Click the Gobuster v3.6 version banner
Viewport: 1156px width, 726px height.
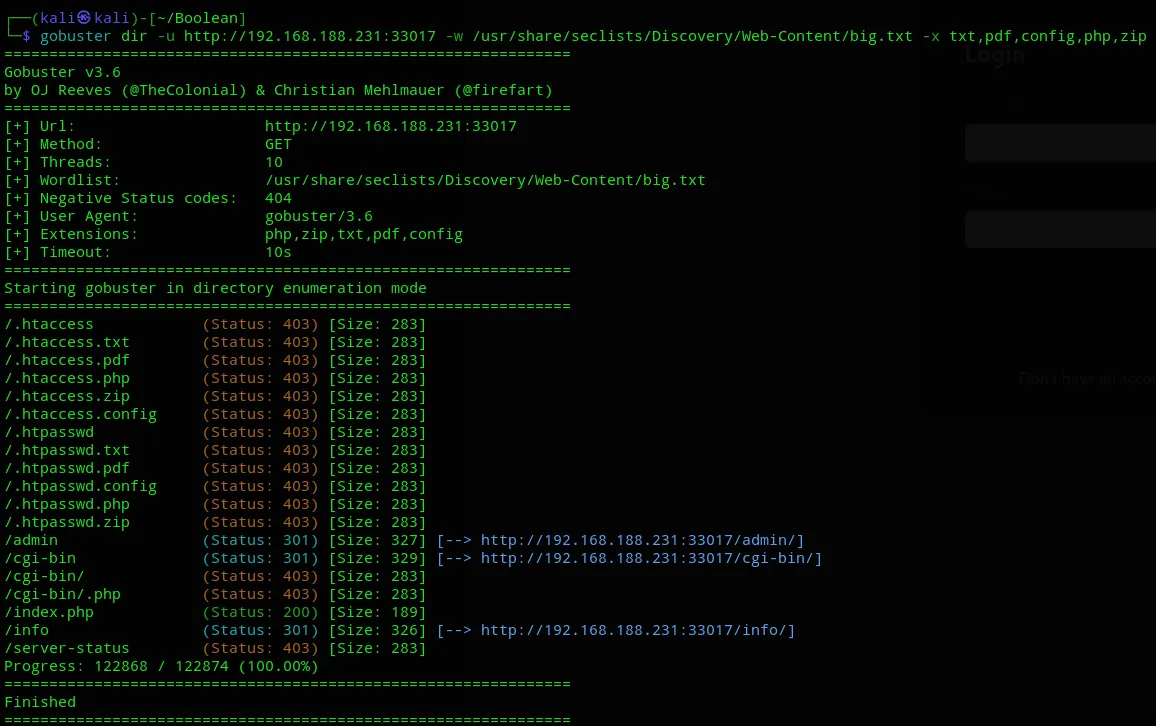62,72
